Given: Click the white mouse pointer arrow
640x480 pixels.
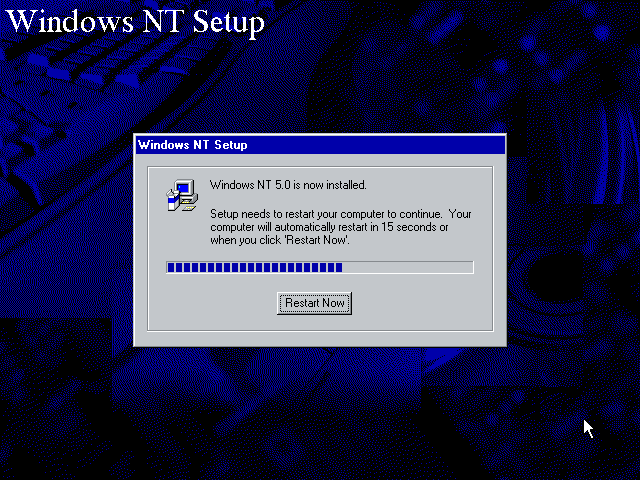Looking at the screenshot, I should click(x=588, y=429).
